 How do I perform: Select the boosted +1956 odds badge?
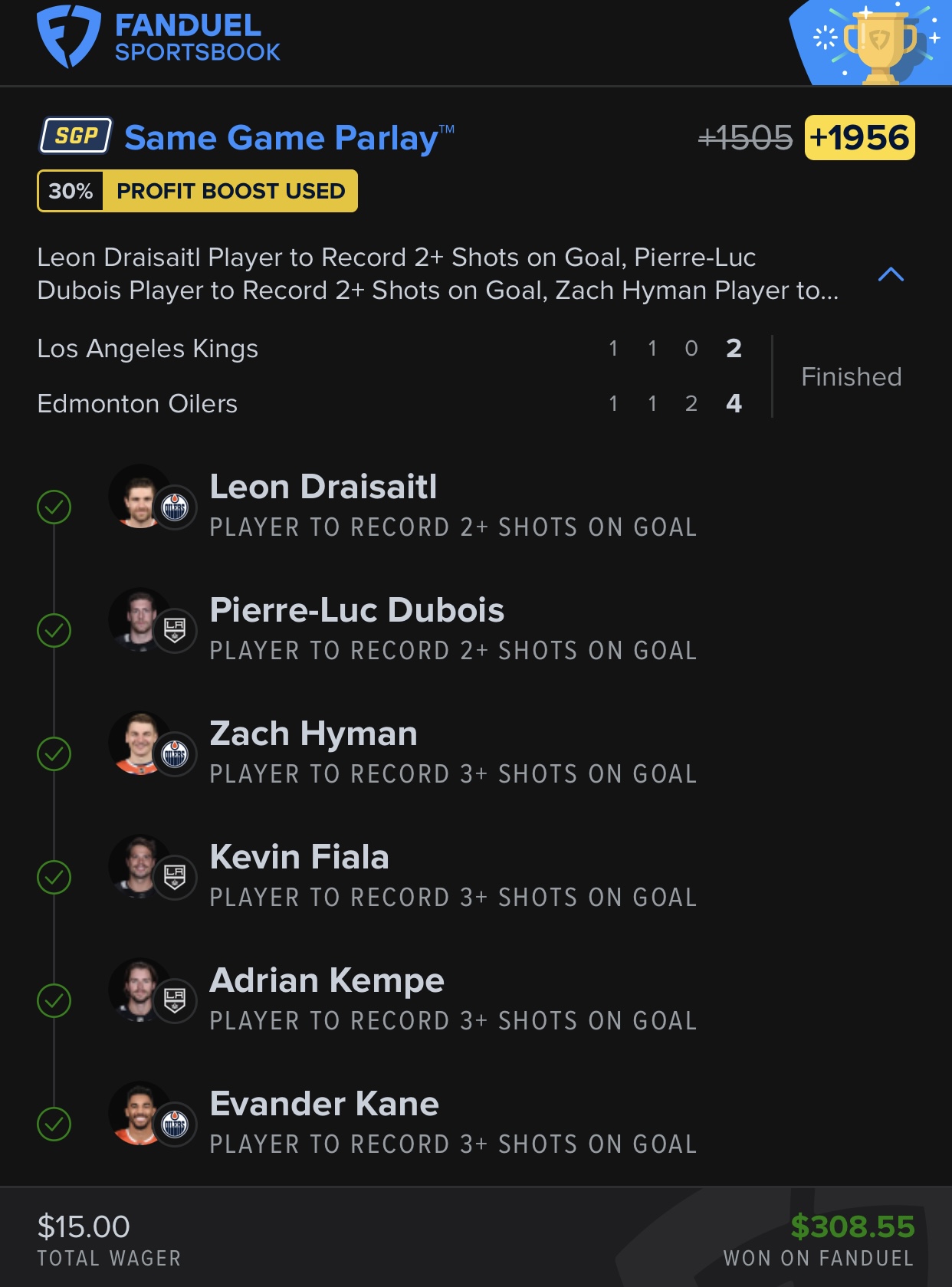point(859,138)
